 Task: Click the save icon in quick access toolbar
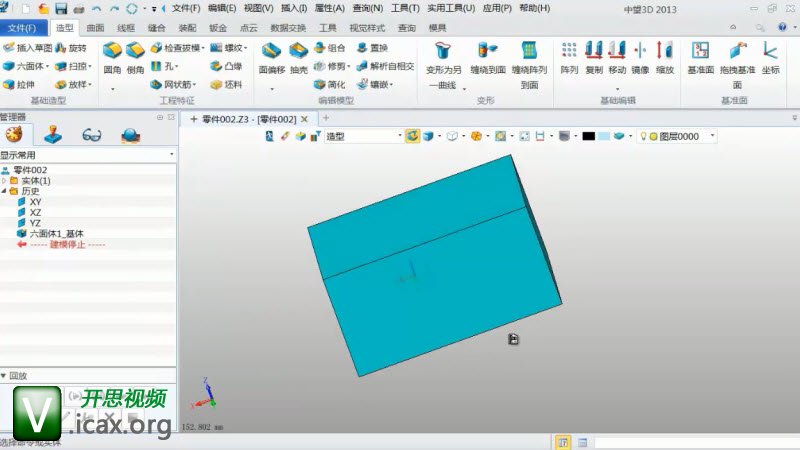[x=61, y=9]
